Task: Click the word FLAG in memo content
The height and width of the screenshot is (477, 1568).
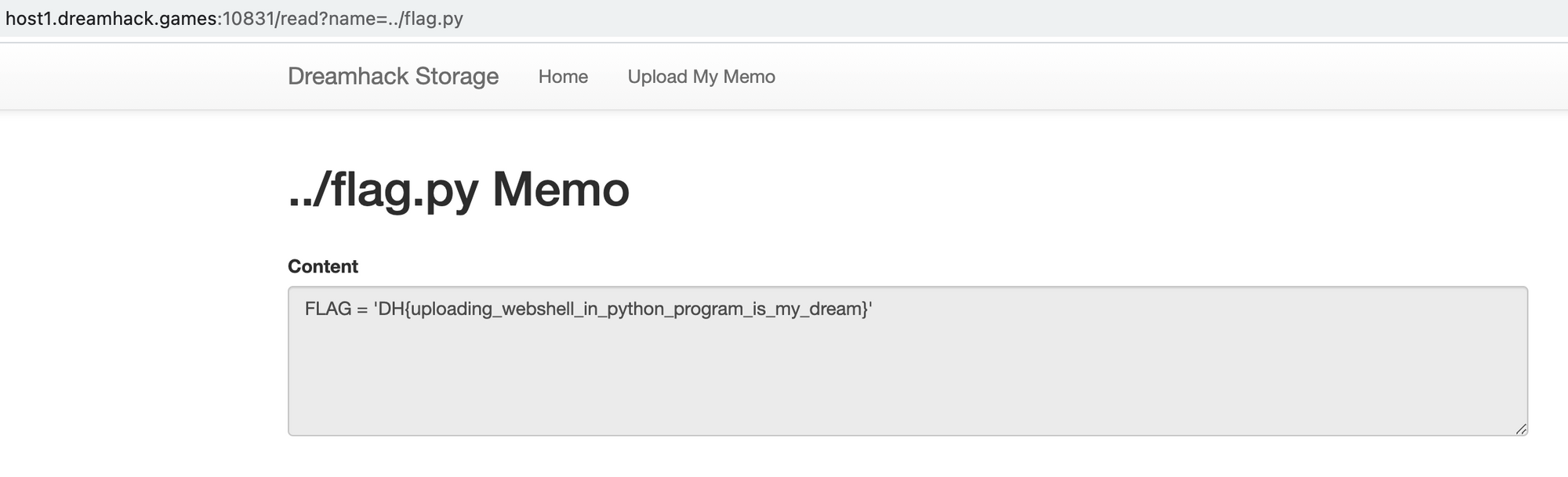Action: (328, 309)
